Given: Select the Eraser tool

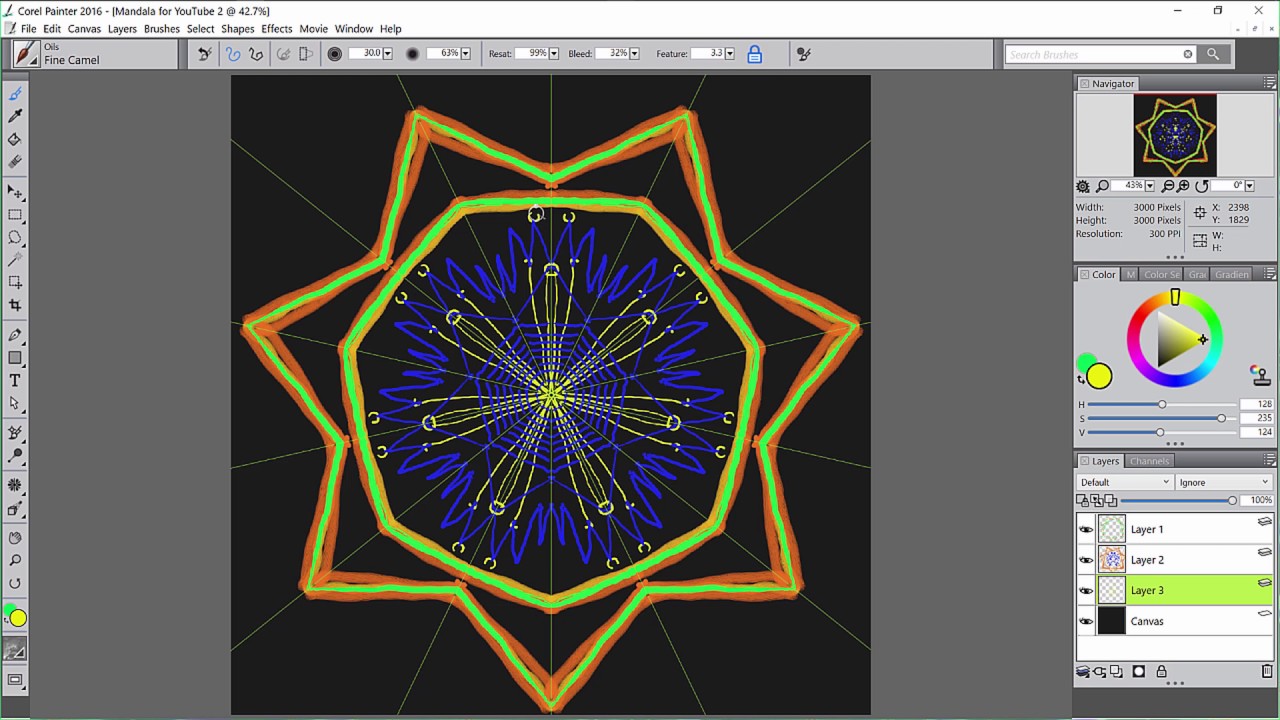Looking at the screenshot, I should pos(15,161).
